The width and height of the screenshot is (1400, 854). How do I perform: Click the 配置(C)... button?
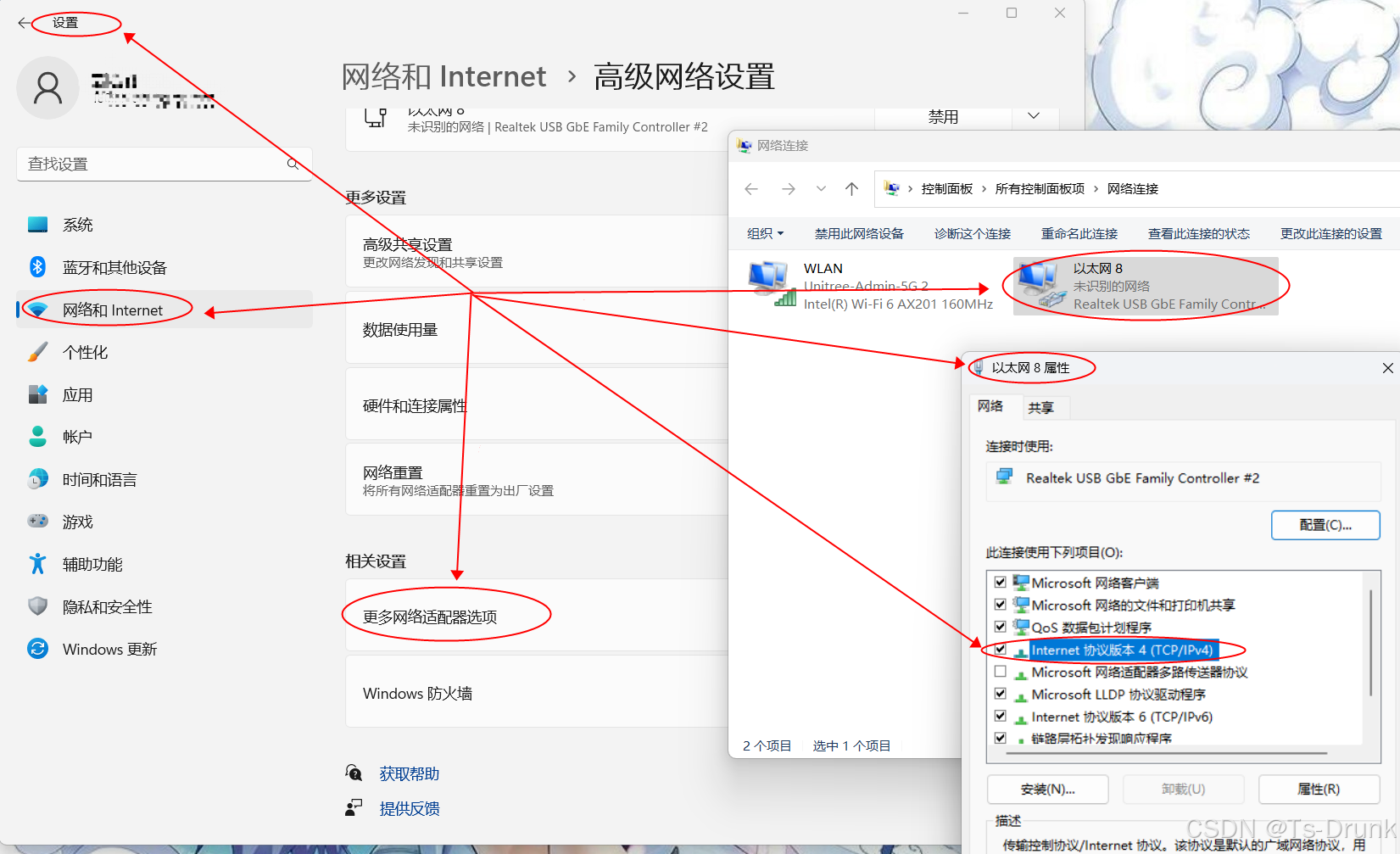(1325, 525)
